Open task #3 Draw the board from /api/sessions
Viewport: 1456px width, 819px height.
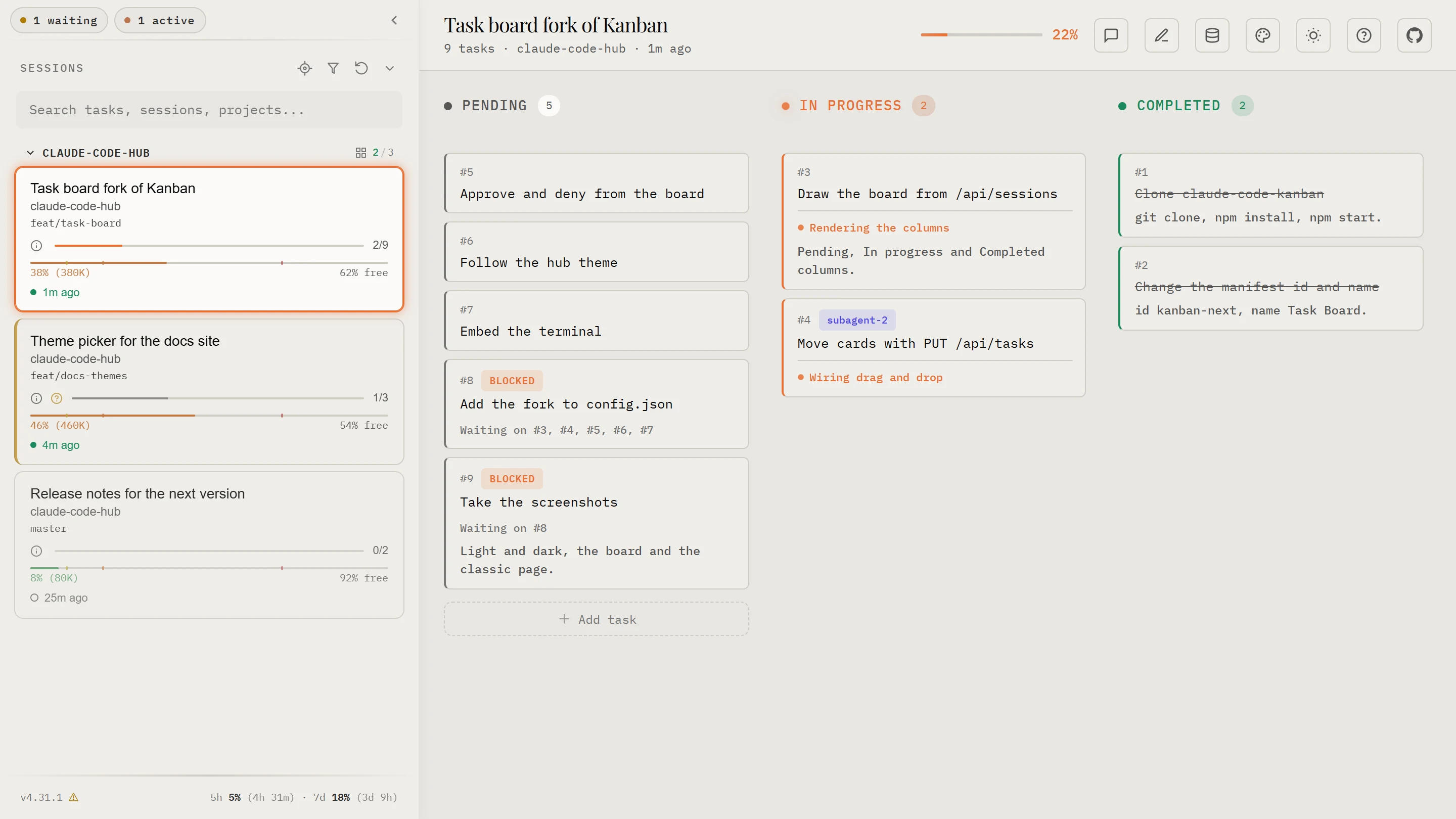[x=934, y=221]
